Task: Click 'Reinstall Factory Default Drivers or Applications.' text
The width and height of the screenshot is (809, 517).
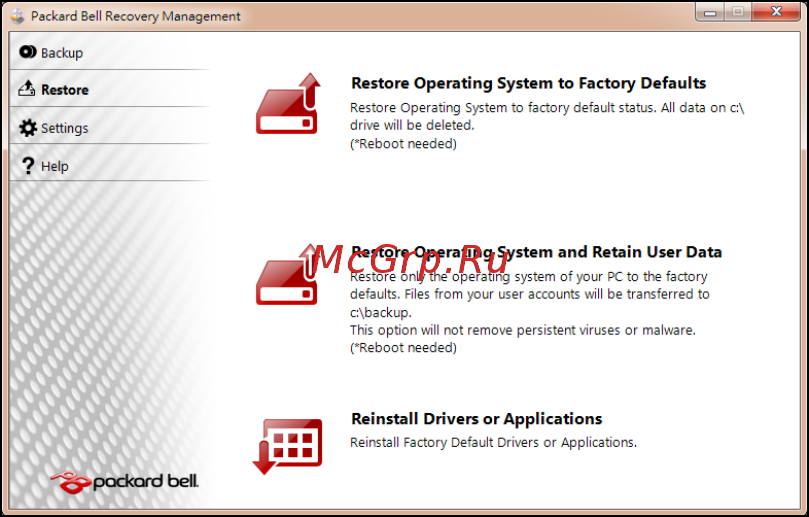Action: click(x=493, y=443)
